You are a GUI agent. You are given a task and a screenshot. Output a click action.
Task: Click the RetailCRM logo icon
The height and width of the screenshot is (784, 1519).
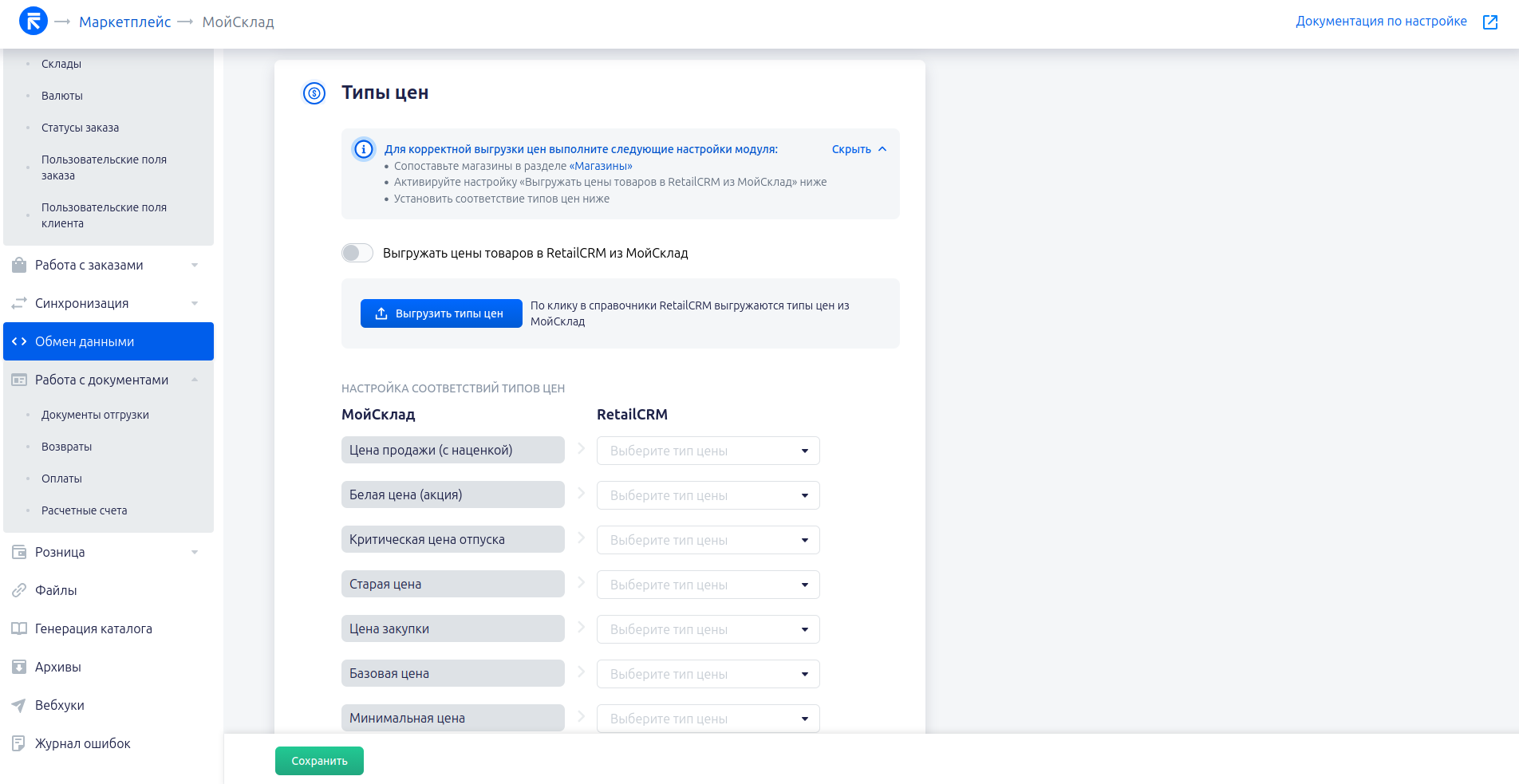[x=34, y=22]
